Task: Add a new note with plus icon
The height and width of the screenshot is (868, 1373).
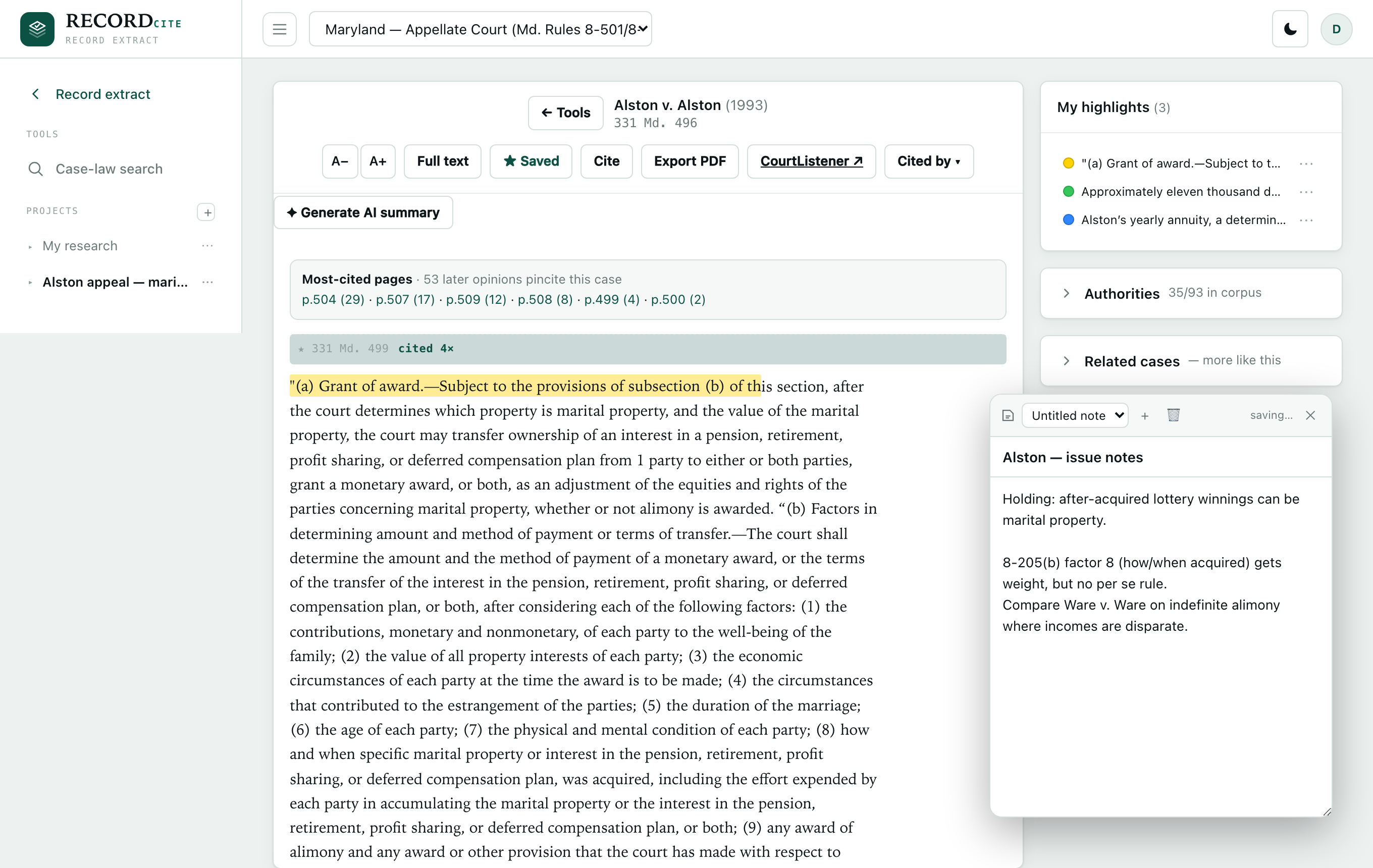Action: pos(1144,416)
